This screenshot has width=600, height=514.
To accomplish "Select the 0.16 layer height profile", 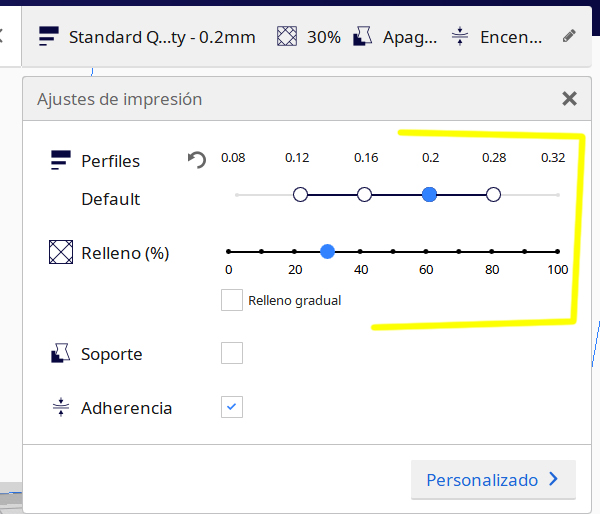I will (365, 194).
